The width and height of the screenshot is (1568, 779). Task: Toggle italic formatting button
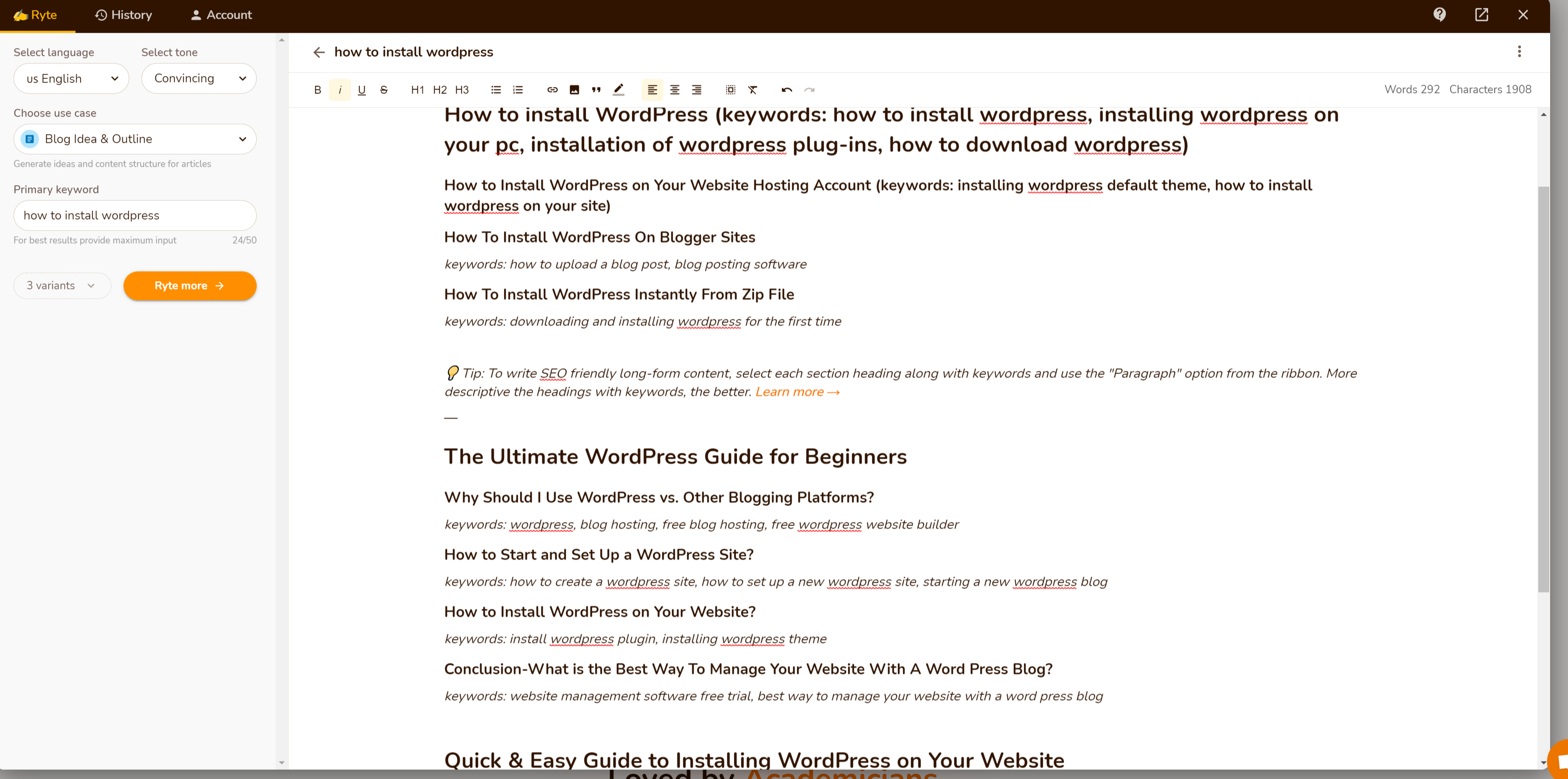340,90
